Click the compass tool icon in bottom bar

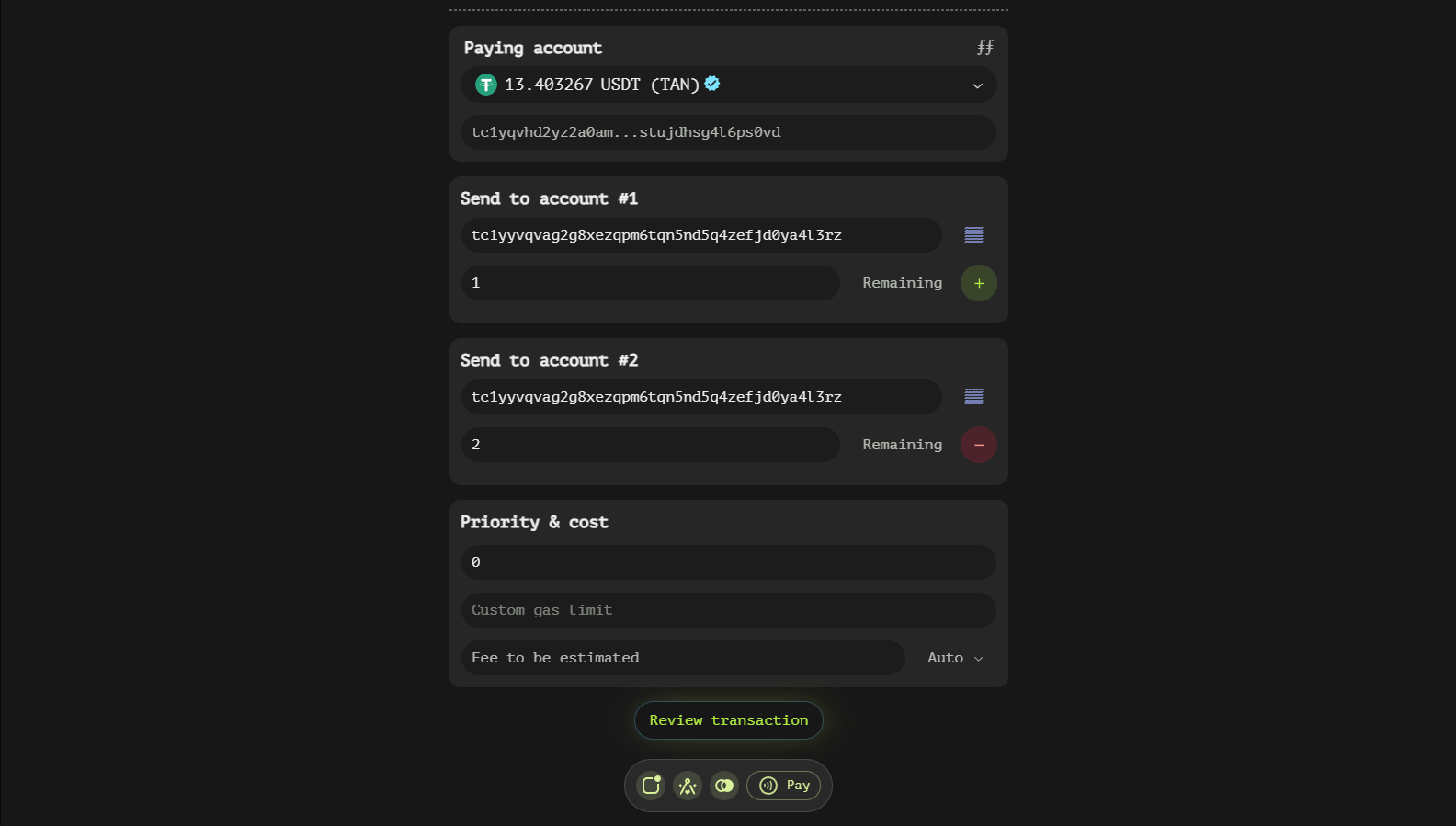(688, 786)
